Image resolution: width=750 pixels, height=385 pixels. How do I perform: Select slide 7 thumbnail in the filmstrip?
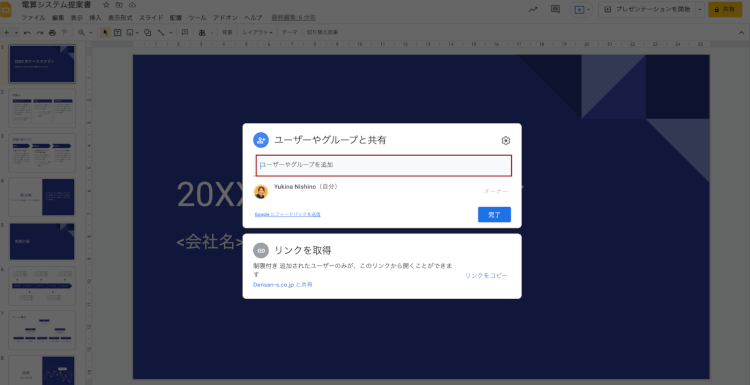42,330
